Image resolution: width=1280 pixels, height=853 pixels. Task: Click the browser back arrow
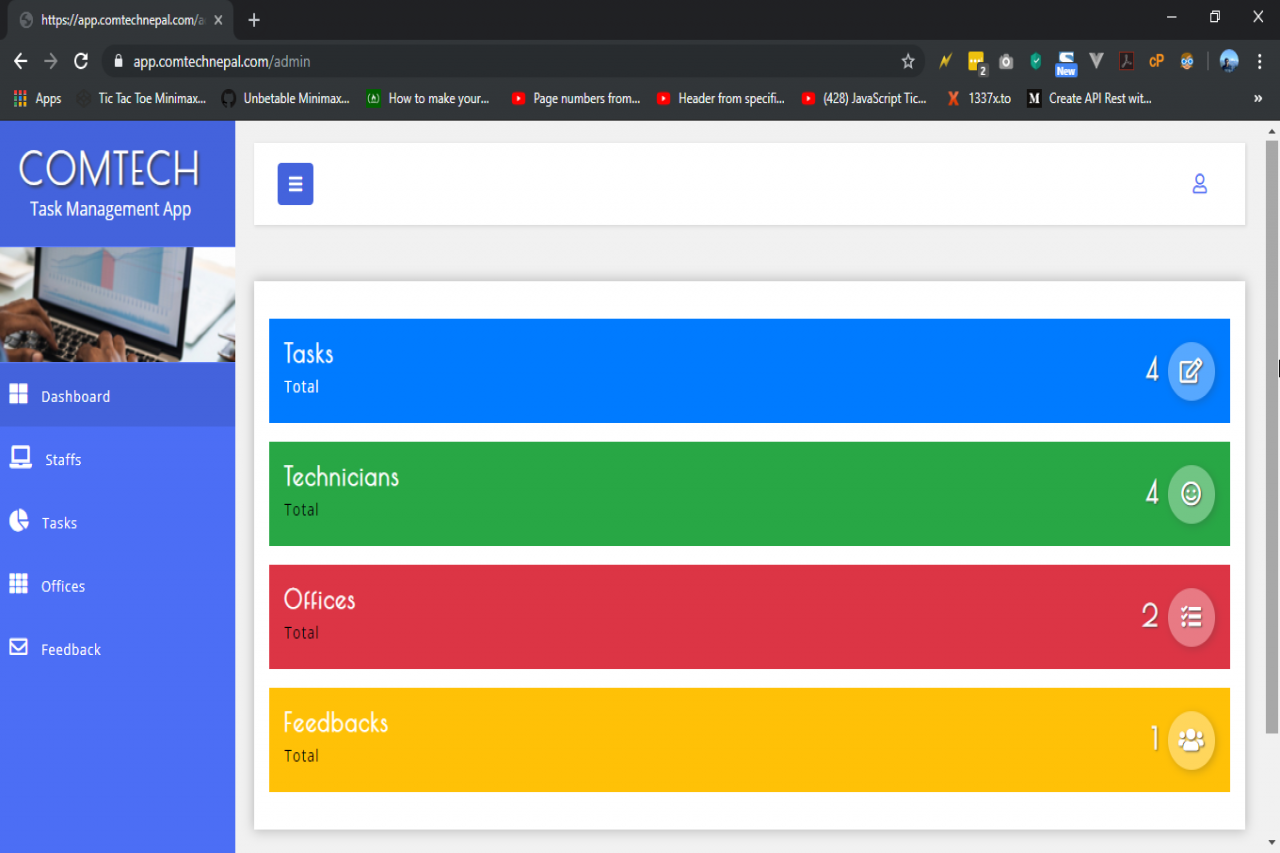coord(20,62)
